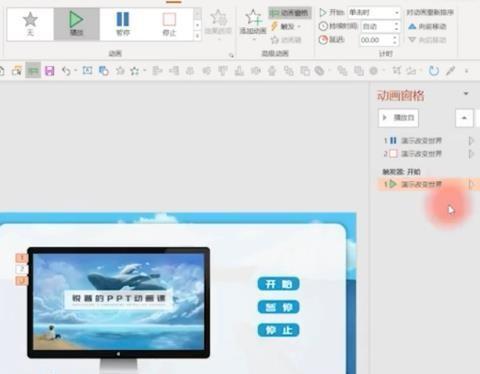
Task: Open the Undo history dropdown arrow
Action: 76,71
